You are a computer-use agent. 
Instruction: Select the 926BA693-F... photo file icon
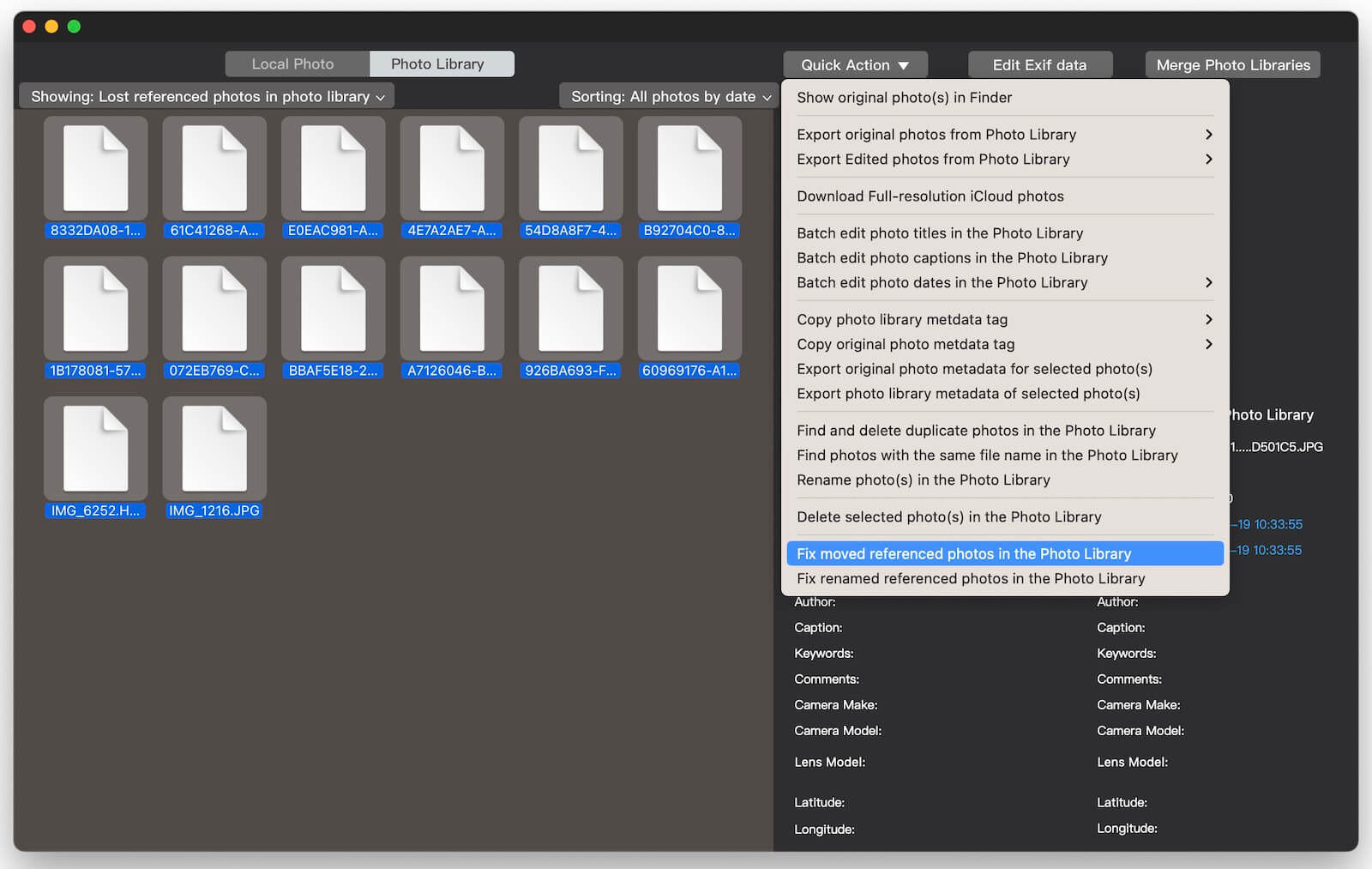point(570,308)
